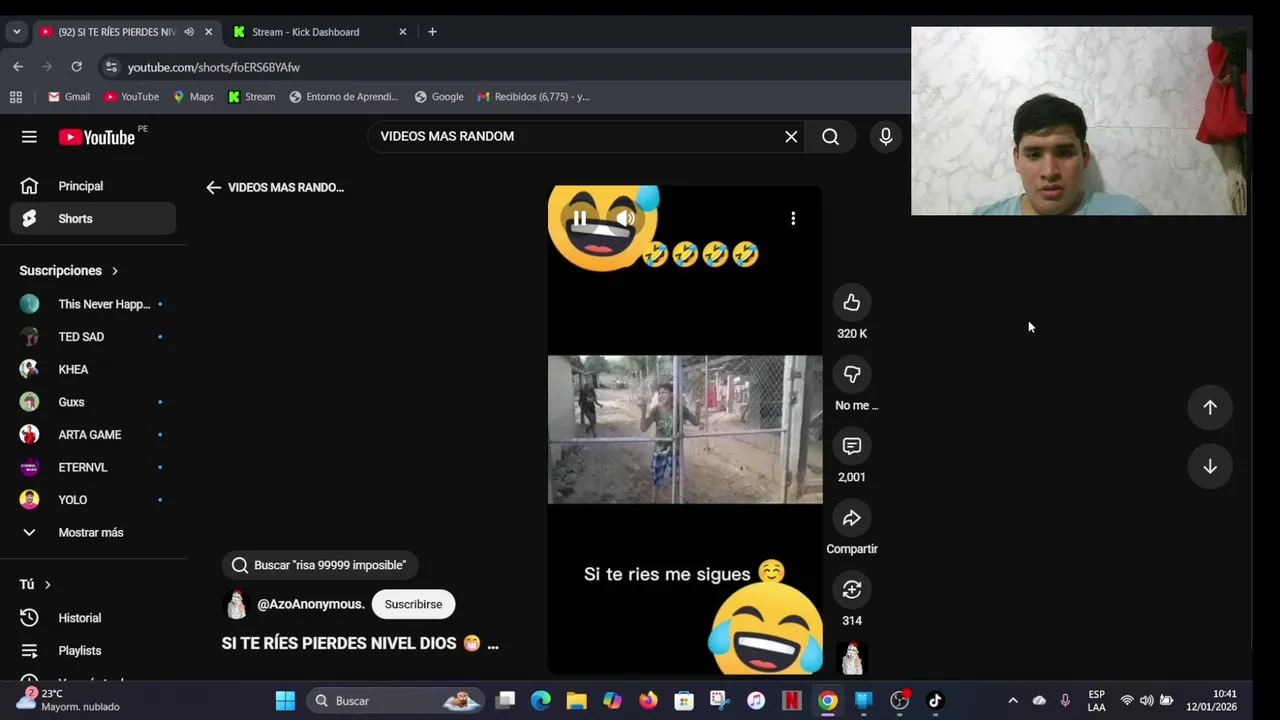
Task: Show hidden tray icons chevron
Action: (1012, 701)
